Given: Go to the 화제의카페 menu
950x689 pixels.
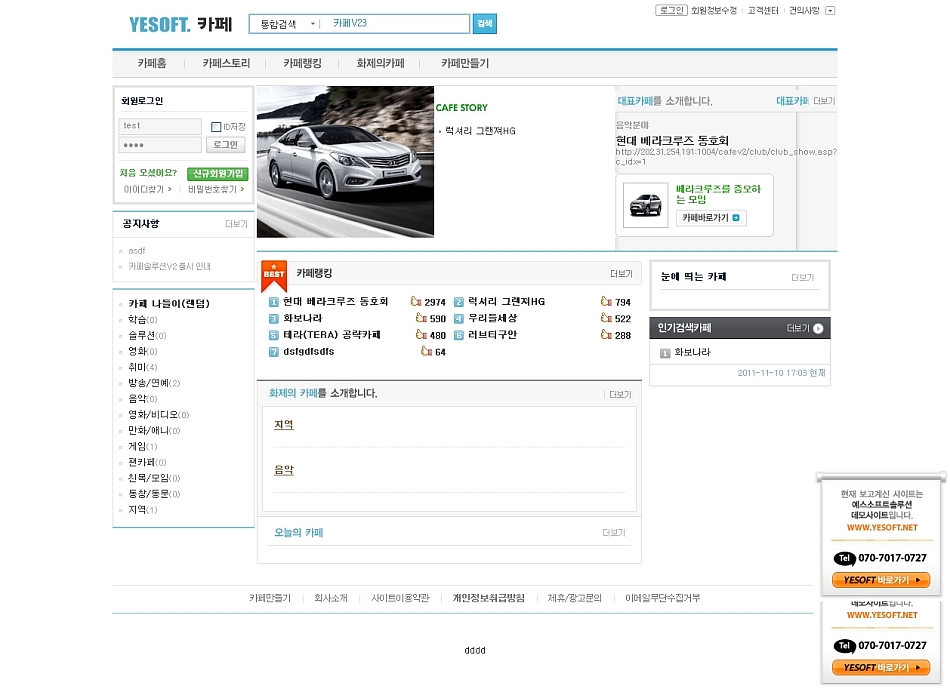Looking at the screenshot, I should [x=380, y=63].
